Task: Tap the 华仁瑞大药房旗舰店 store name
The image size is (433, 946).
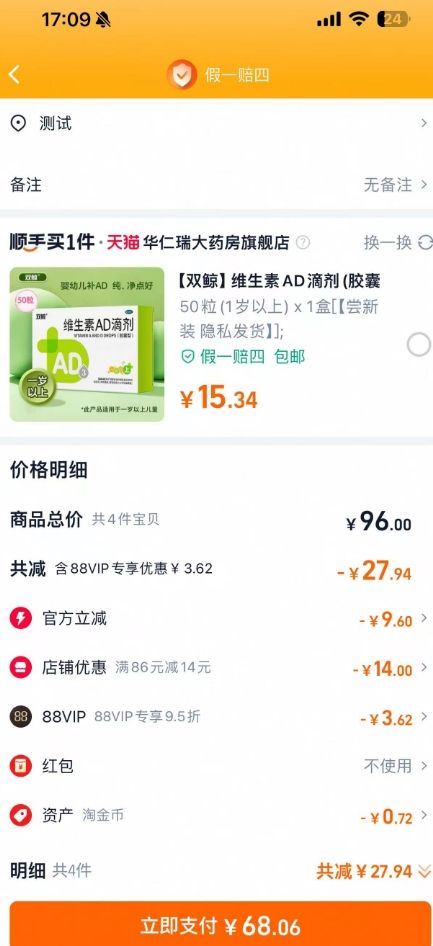Action: tap(216, 243)
